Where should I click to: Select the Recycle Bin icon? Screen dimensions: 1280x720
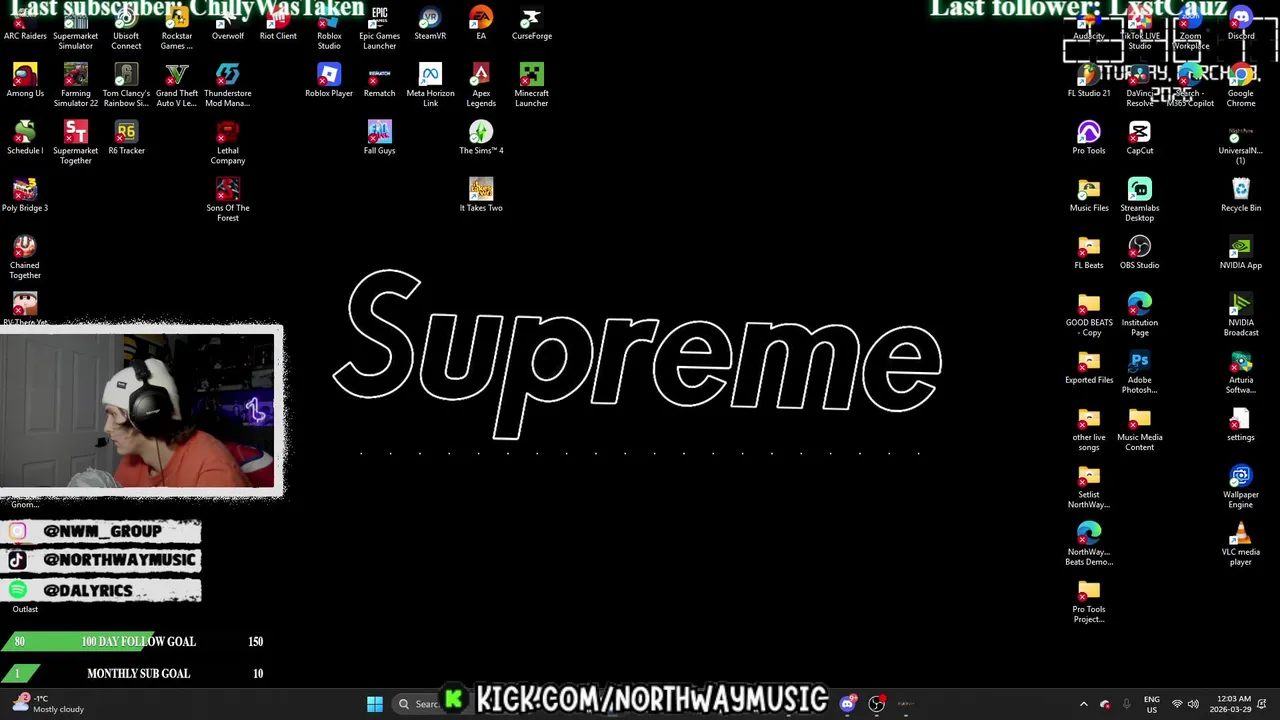pos(1241,195)
